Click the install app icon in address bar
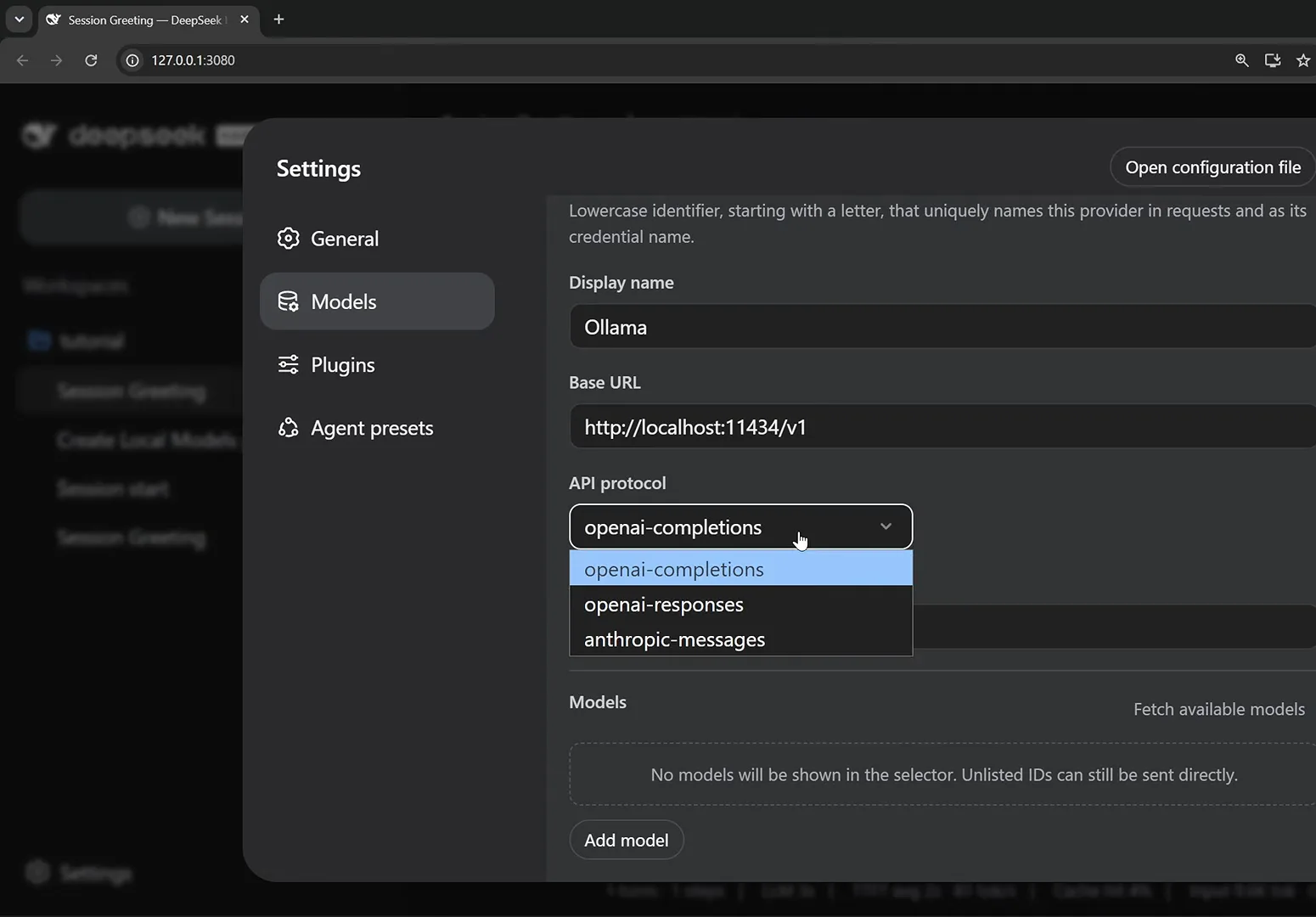The image size is (1316, 917). pyautogui.click(x=1272, y=60)
